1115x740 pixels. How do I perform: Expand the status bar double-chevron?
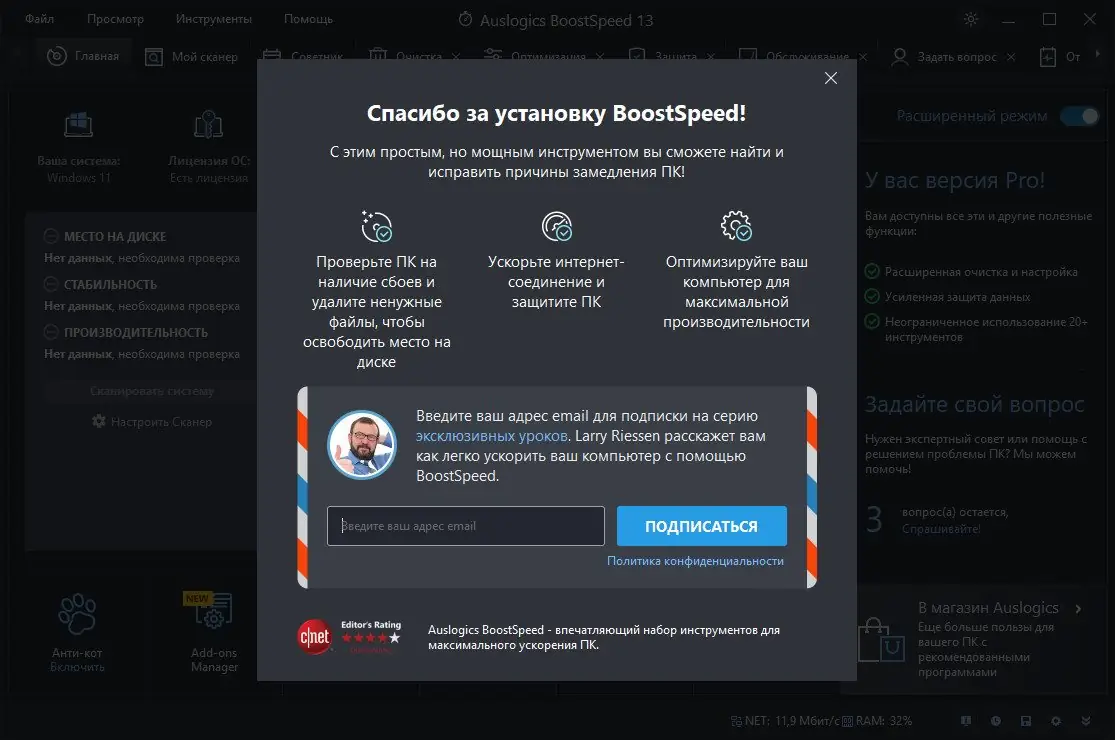coord(1086,721)
